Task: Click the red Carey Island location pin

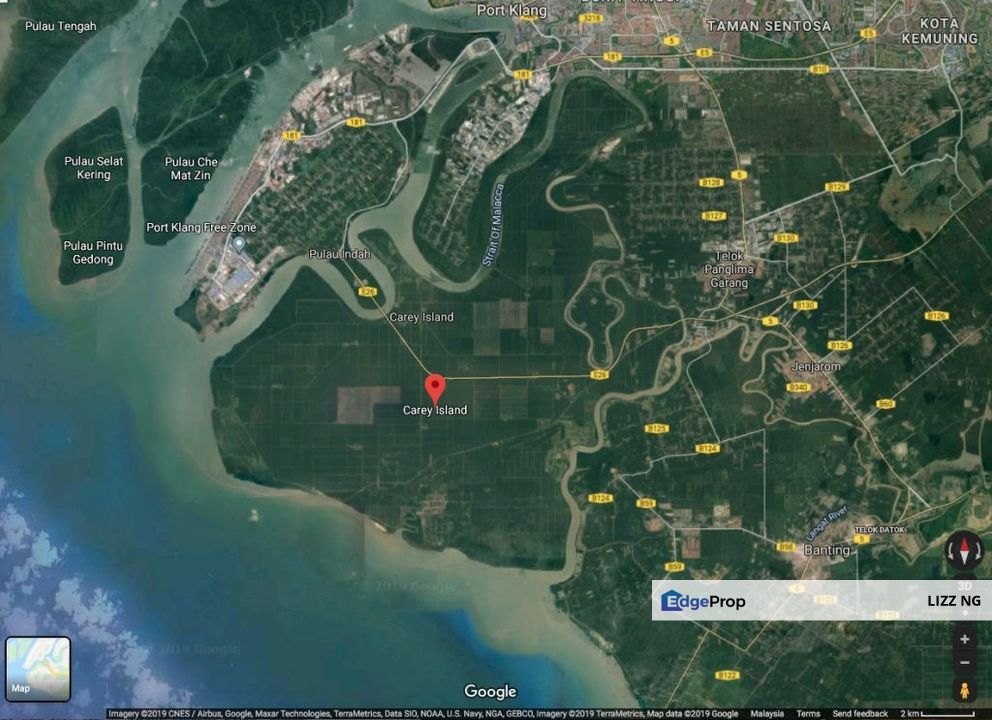Action: pyautogui.click(x=435, y=387)
